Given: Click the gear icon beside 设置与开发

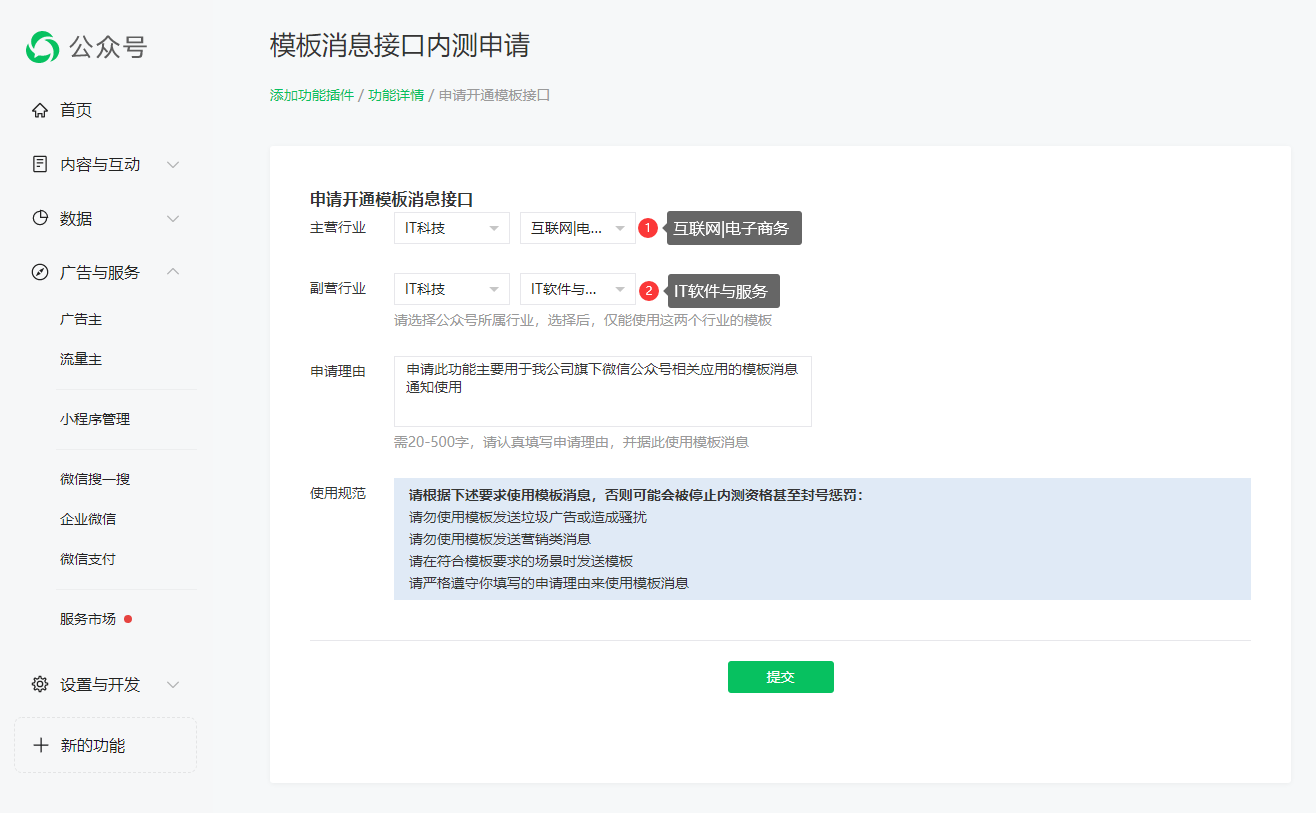Looking at the screenshot, I should coord(40,684).
